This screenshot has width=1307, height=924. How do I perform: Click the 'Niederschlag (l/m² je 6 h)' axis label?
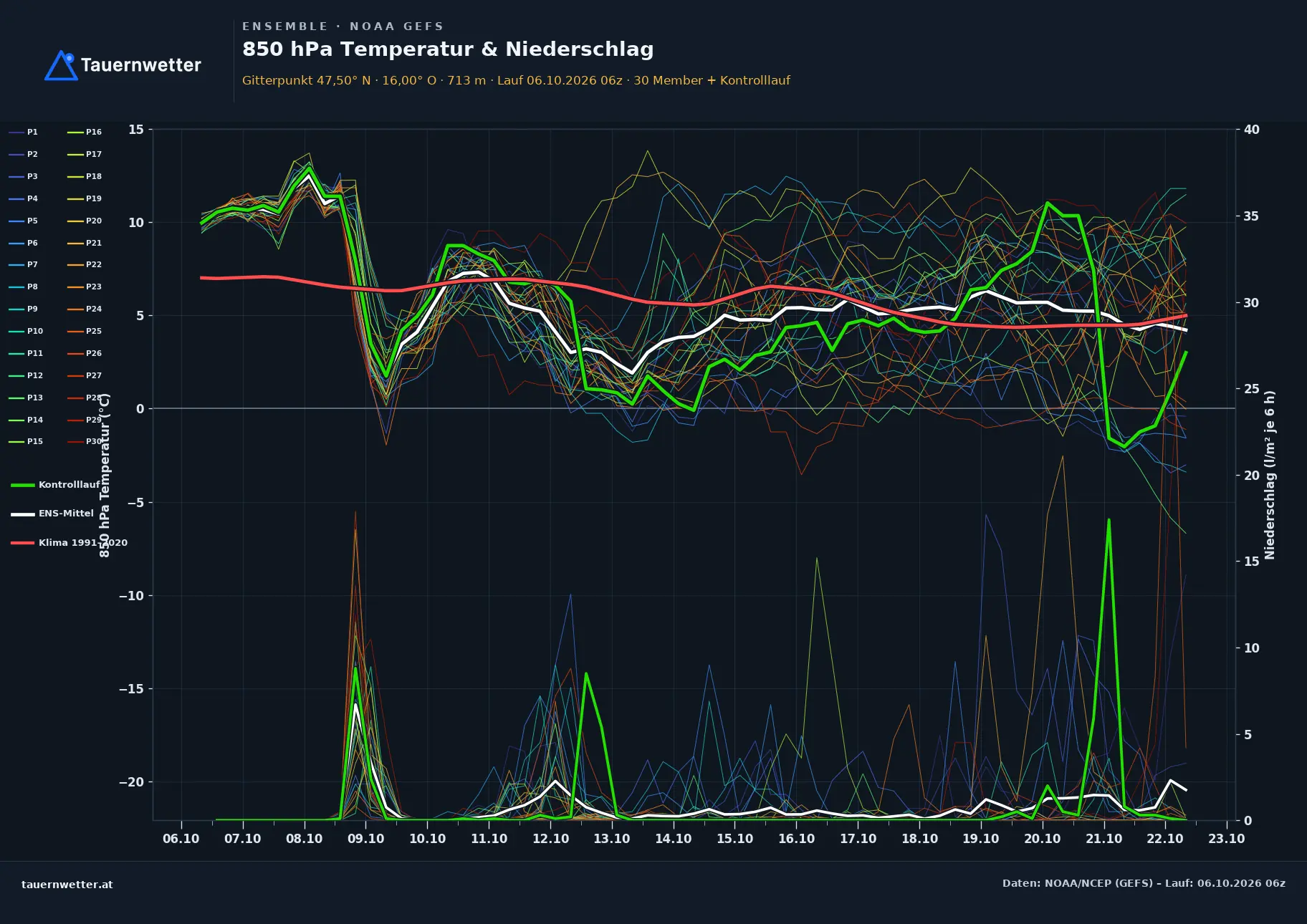(x=1270, y=475)
